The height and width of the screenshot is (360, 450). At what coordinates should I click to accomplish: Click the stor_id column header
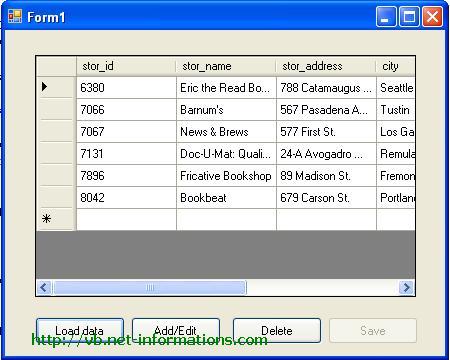coord(126,66)
